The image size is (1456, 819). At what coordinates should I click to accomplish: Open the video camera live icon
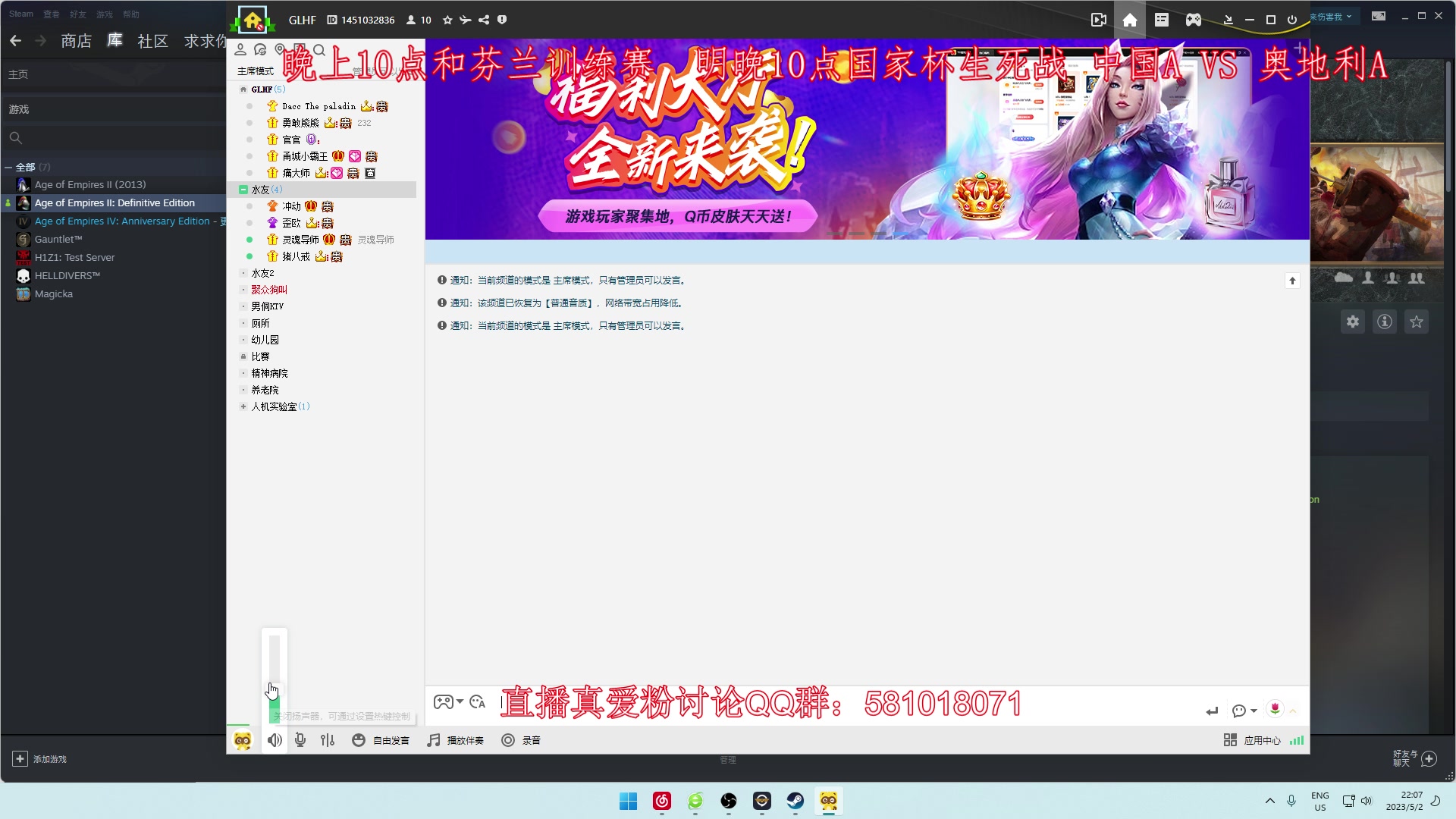pos(1098,20)
